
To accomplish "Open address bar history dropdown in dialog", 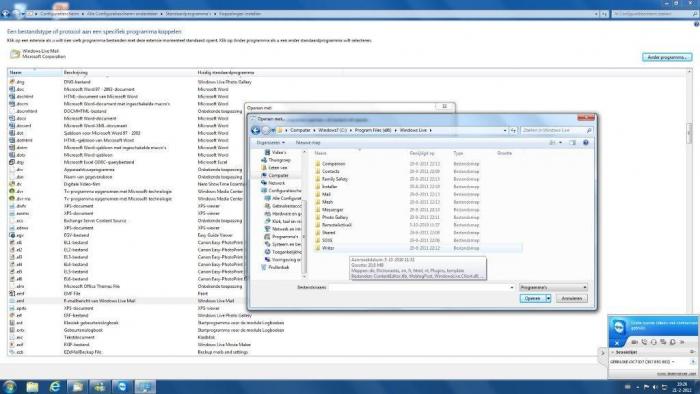I will pyautogui.click(x=505, y=130).
